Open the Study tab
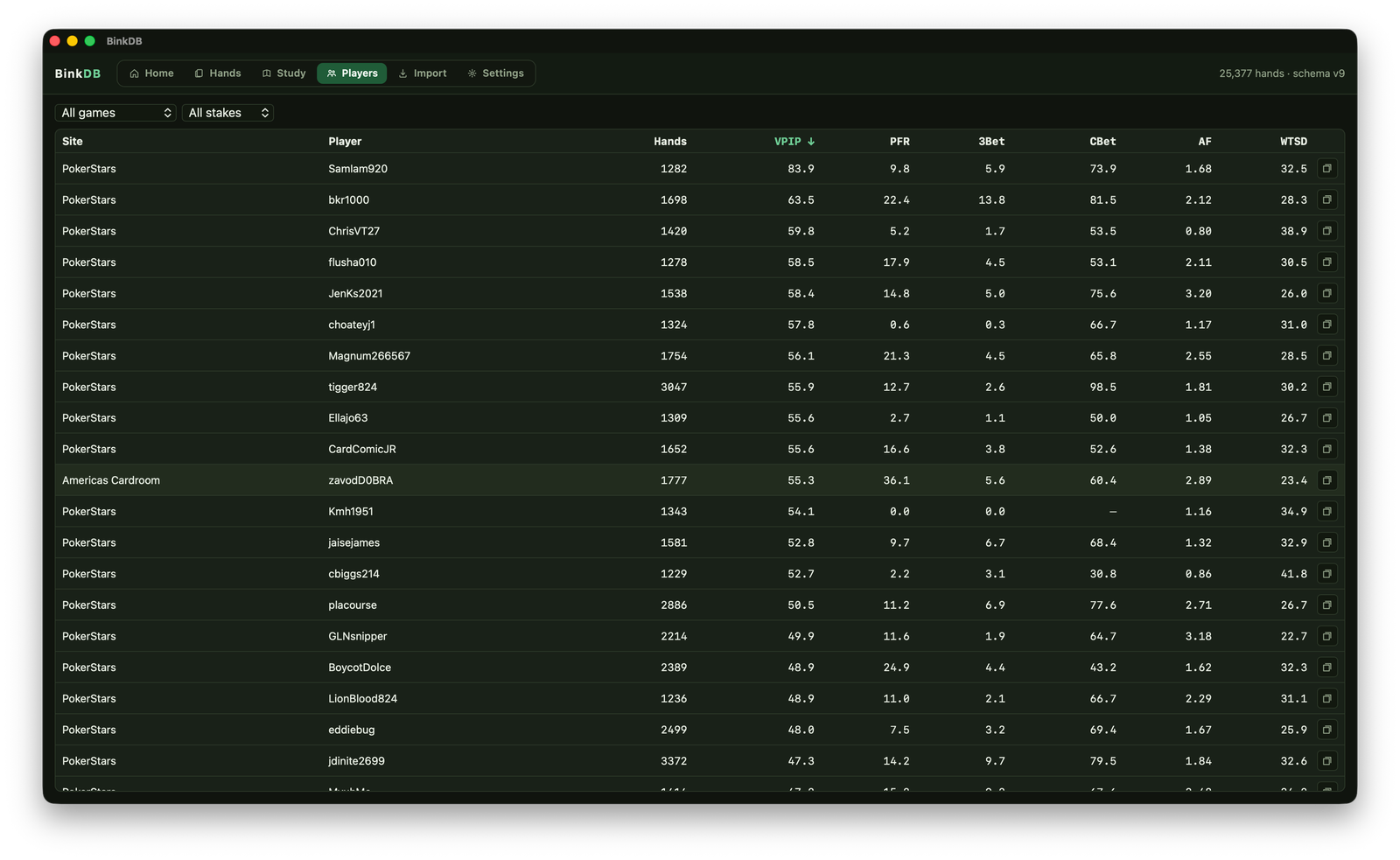The width and height of the screenshot is (1400, 860). (284, 73)
